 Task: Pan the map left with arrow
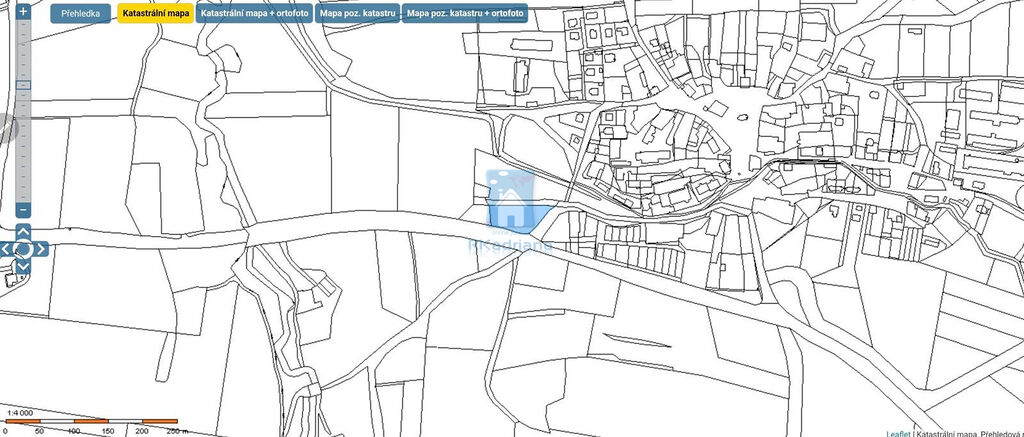click(7, 249)
